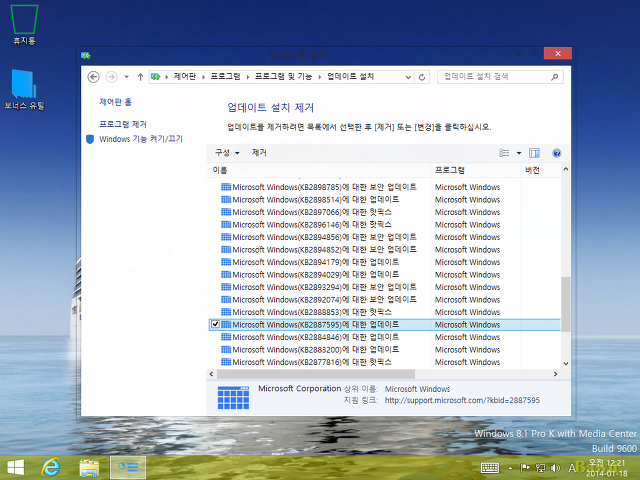The width and height of the screenshot is (640, 480).
Task: Click the search magnifier icon
Action: (x=554, y=77)
